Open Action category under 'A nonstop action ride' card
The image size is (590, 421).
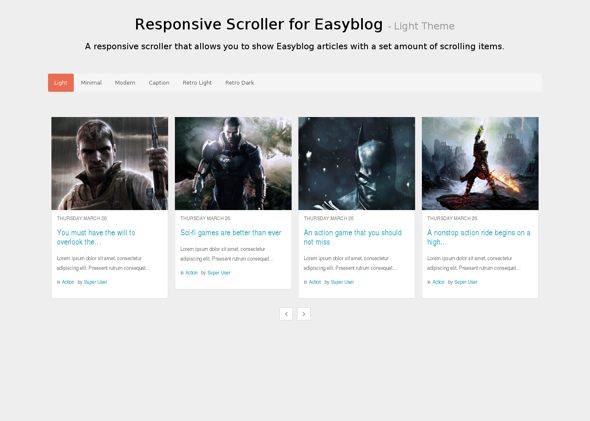click(438, 282)
